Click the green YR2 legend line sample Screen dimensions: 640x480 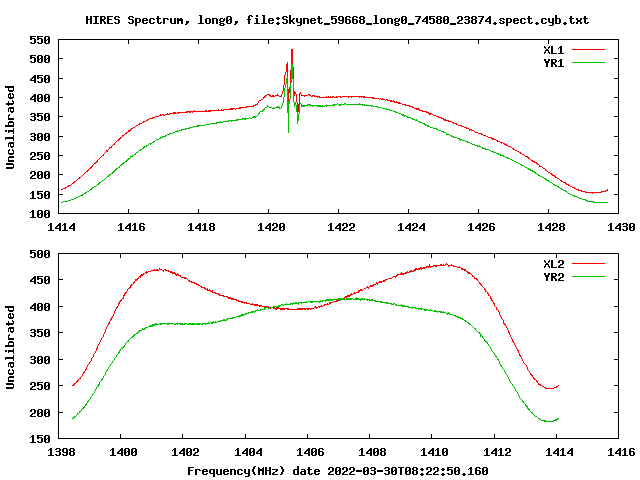[x=588, y=277]
